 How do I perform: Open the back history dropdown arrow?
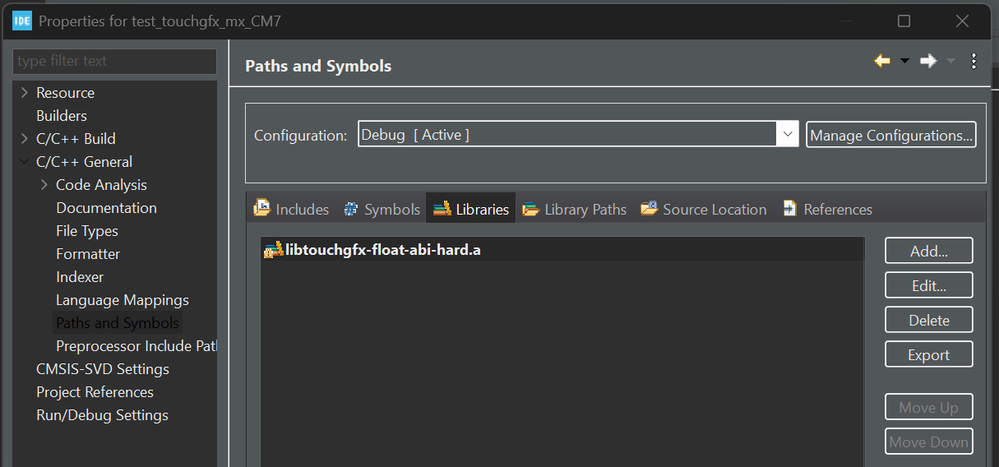click(904, 62)
